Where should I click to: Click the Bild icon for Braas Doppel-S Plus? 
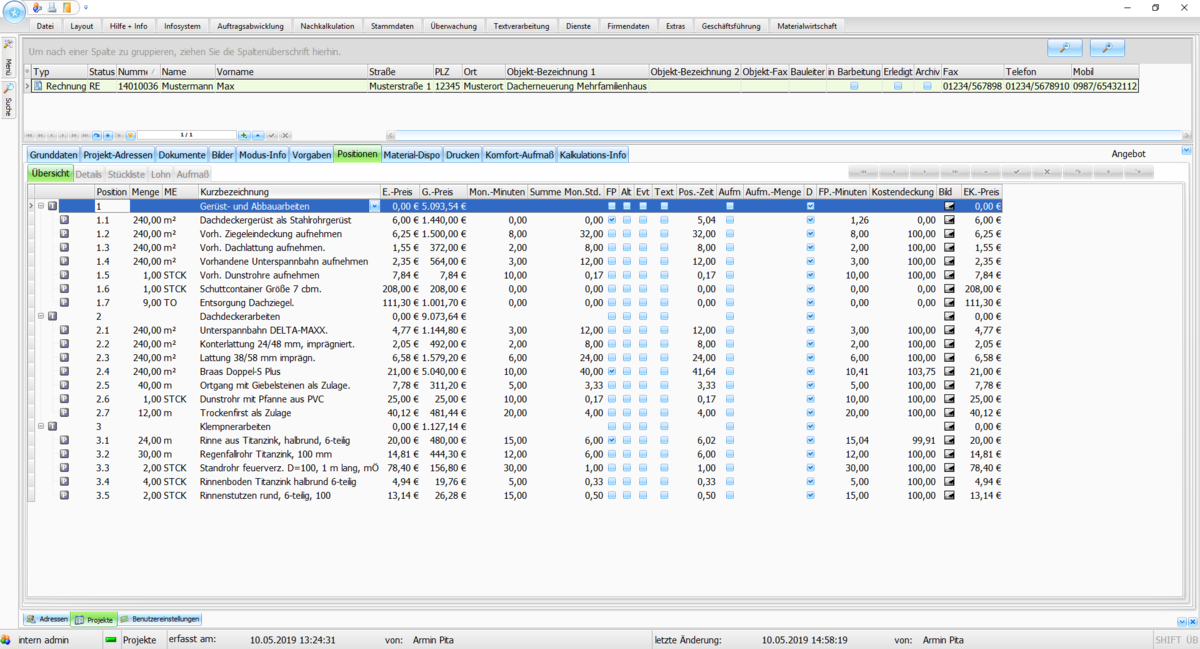[949, 371]
